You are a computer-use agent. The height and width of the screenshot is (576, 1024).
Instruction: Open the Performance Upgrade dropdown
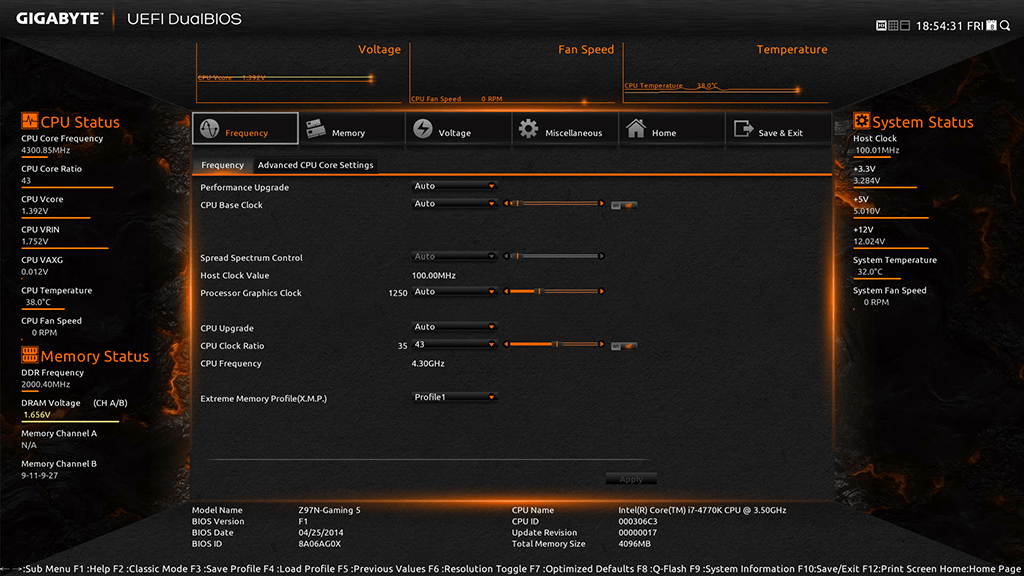click(455, 186)
